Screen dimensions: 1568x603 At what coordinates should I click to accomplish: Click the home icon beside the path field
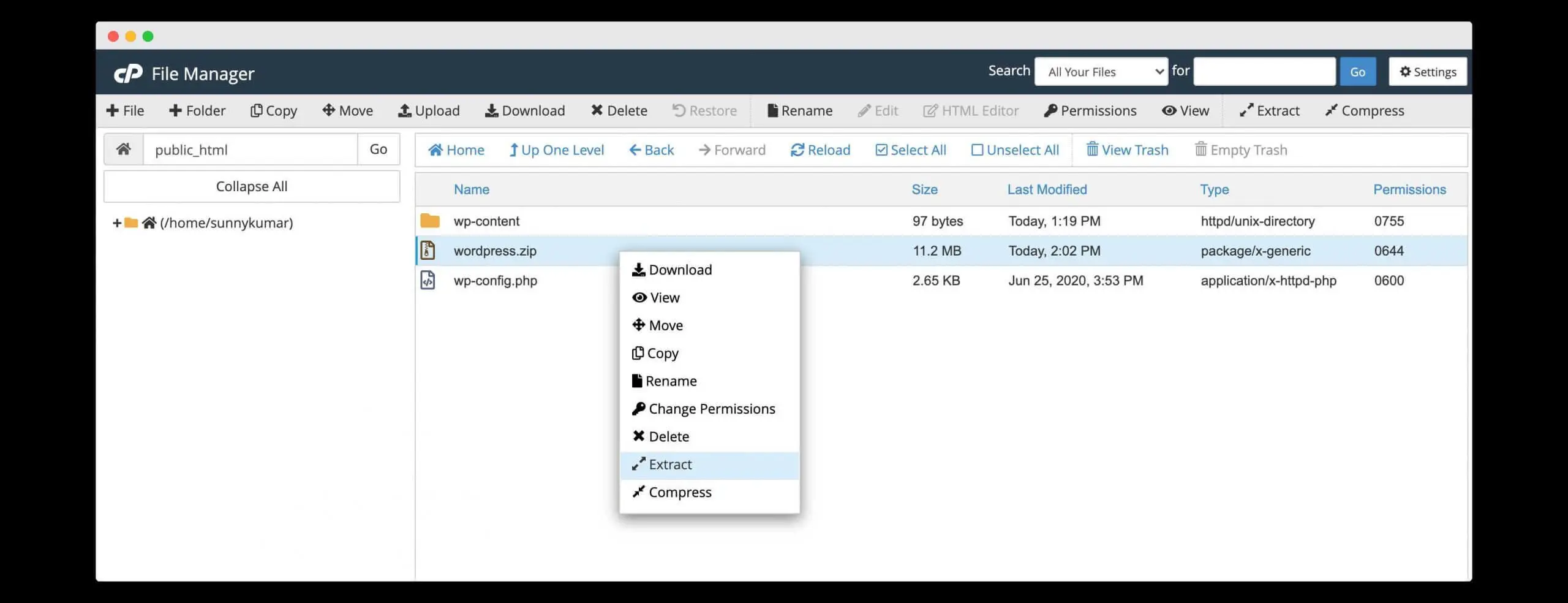click(x=123, y=149)
